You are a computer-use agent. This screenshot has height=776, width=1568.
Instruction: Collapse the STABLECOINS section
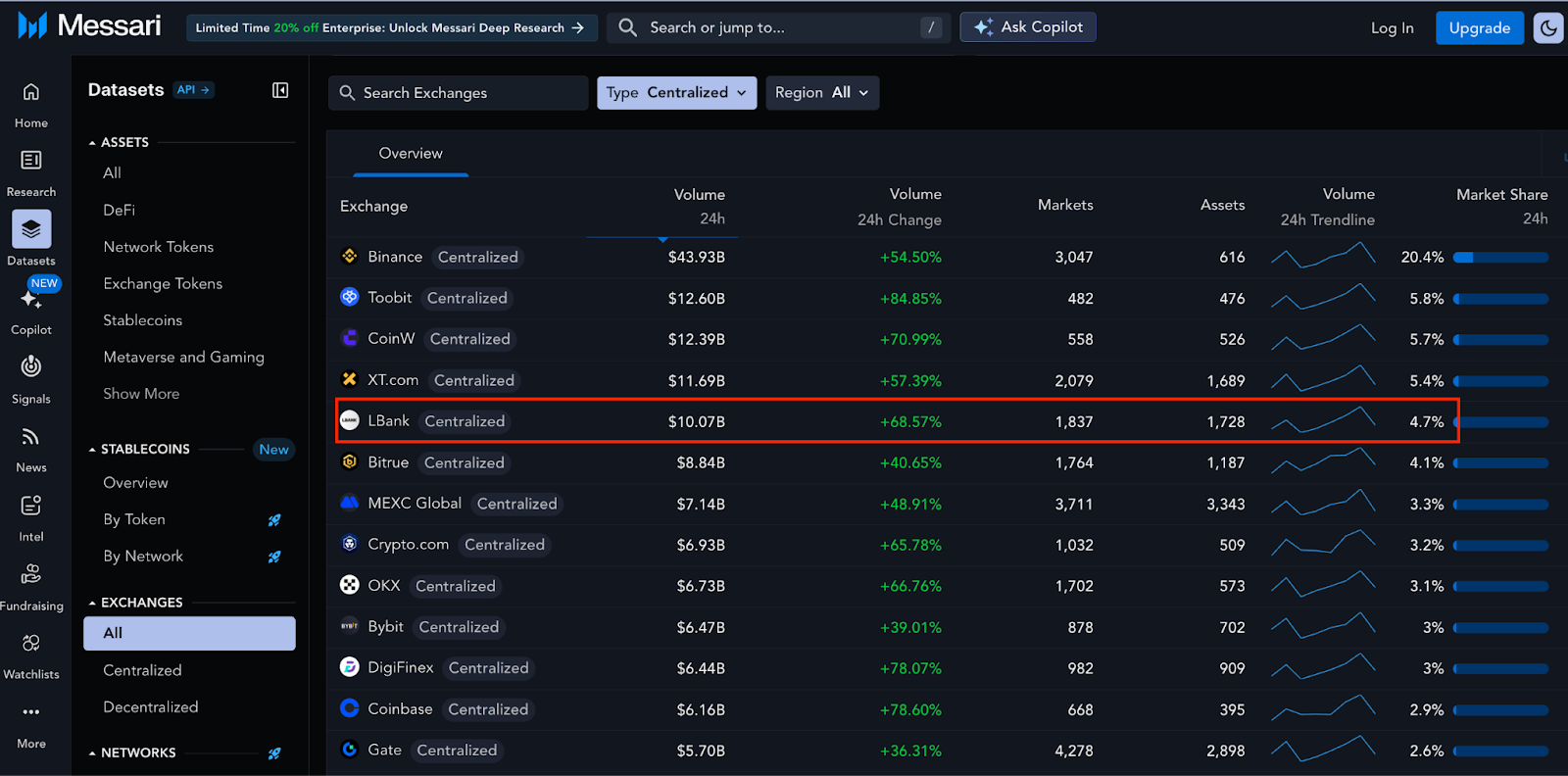[x=93, y=450]
